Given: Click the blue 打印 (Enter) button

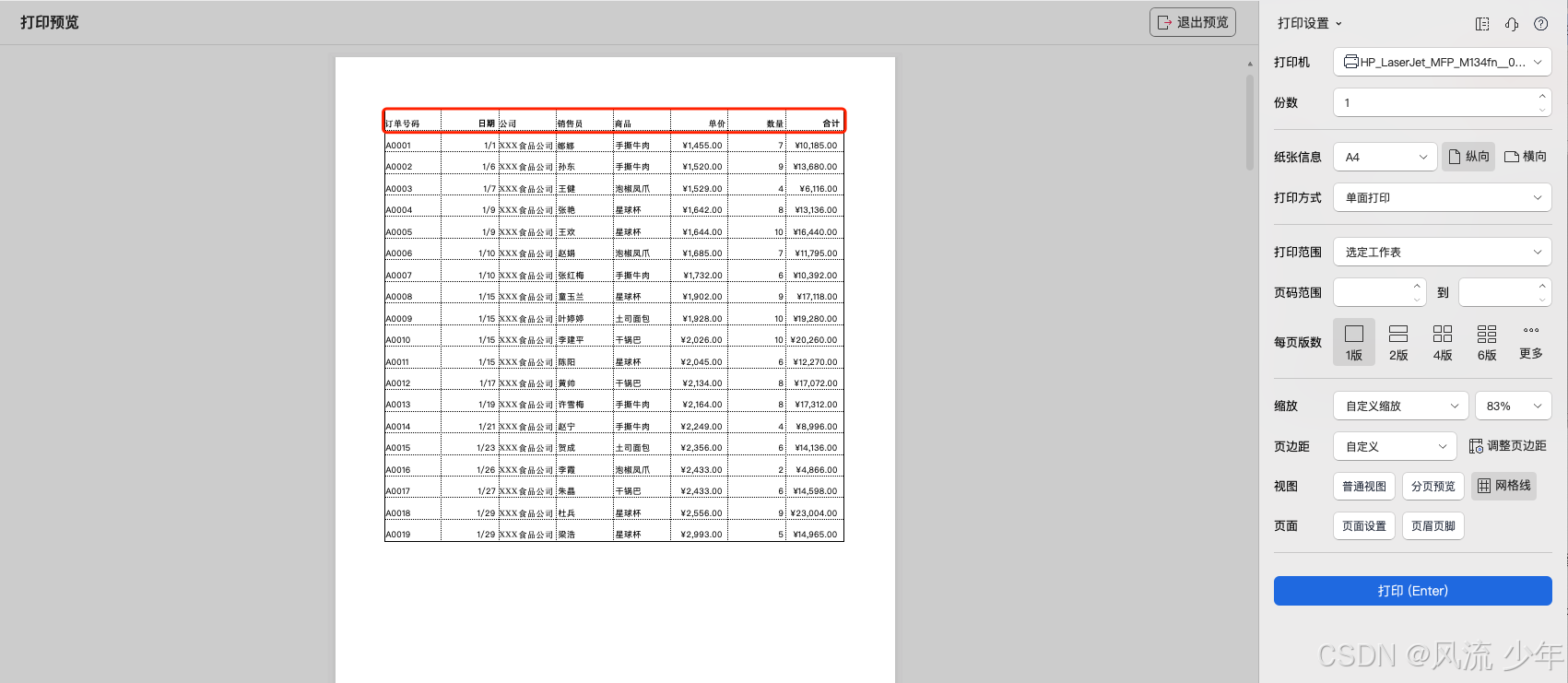Looking at the screenshot, I should pyautogui.click(x=1413, y=591).
